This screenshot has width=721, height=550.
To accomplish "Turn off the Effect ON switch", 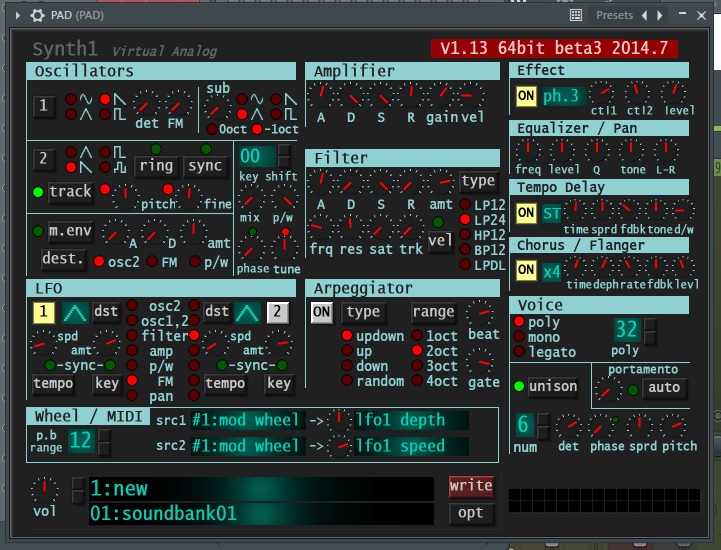I will tap(526, 96).
